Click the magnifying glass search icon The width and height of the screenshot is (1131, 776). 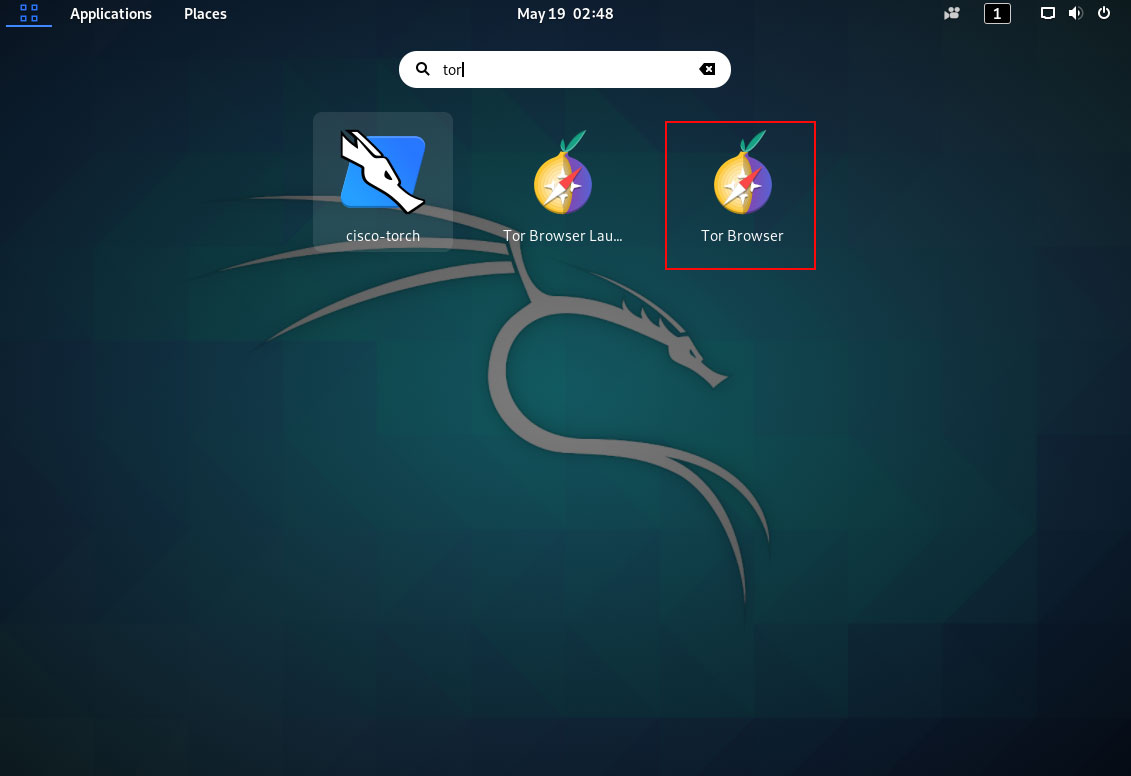click(x=423, y=69)
